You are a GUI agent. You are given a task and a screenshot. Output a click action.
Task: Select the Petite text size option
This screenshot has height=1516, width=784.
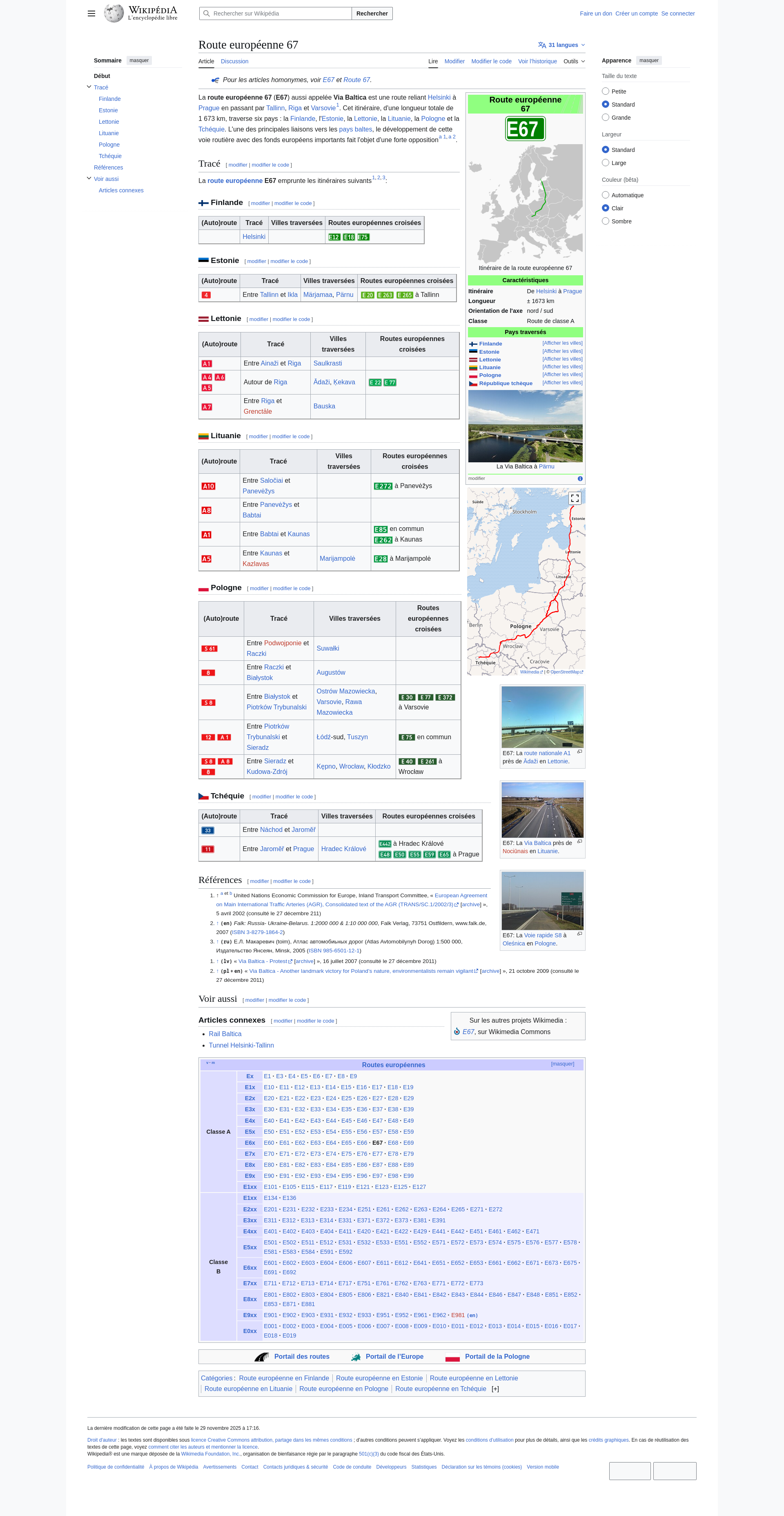[x=606, y=91]
